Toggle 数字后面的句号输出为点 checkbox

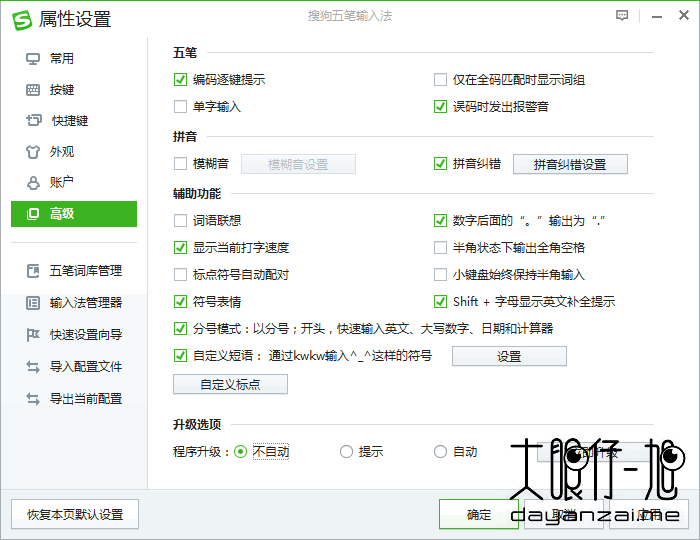point(440,220)
